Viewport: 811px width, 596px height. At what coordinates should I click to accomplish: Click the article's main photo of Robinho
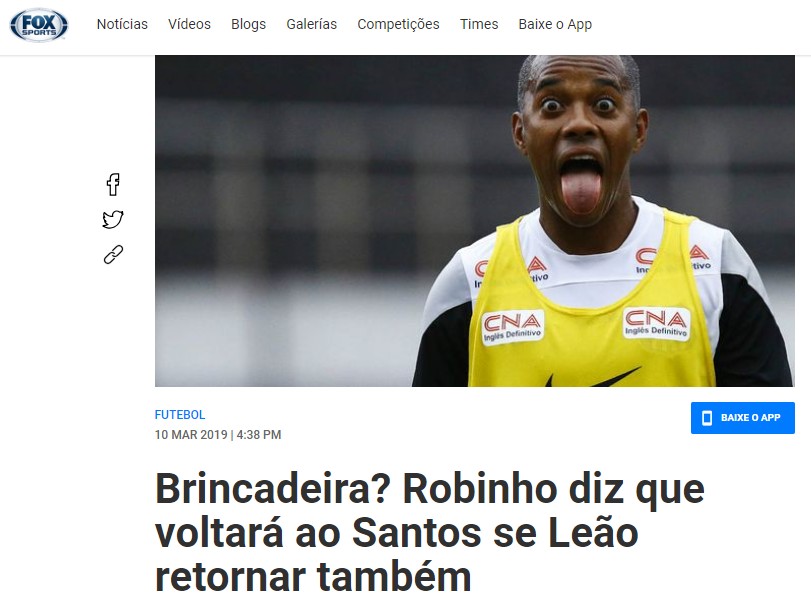[475, 221]
